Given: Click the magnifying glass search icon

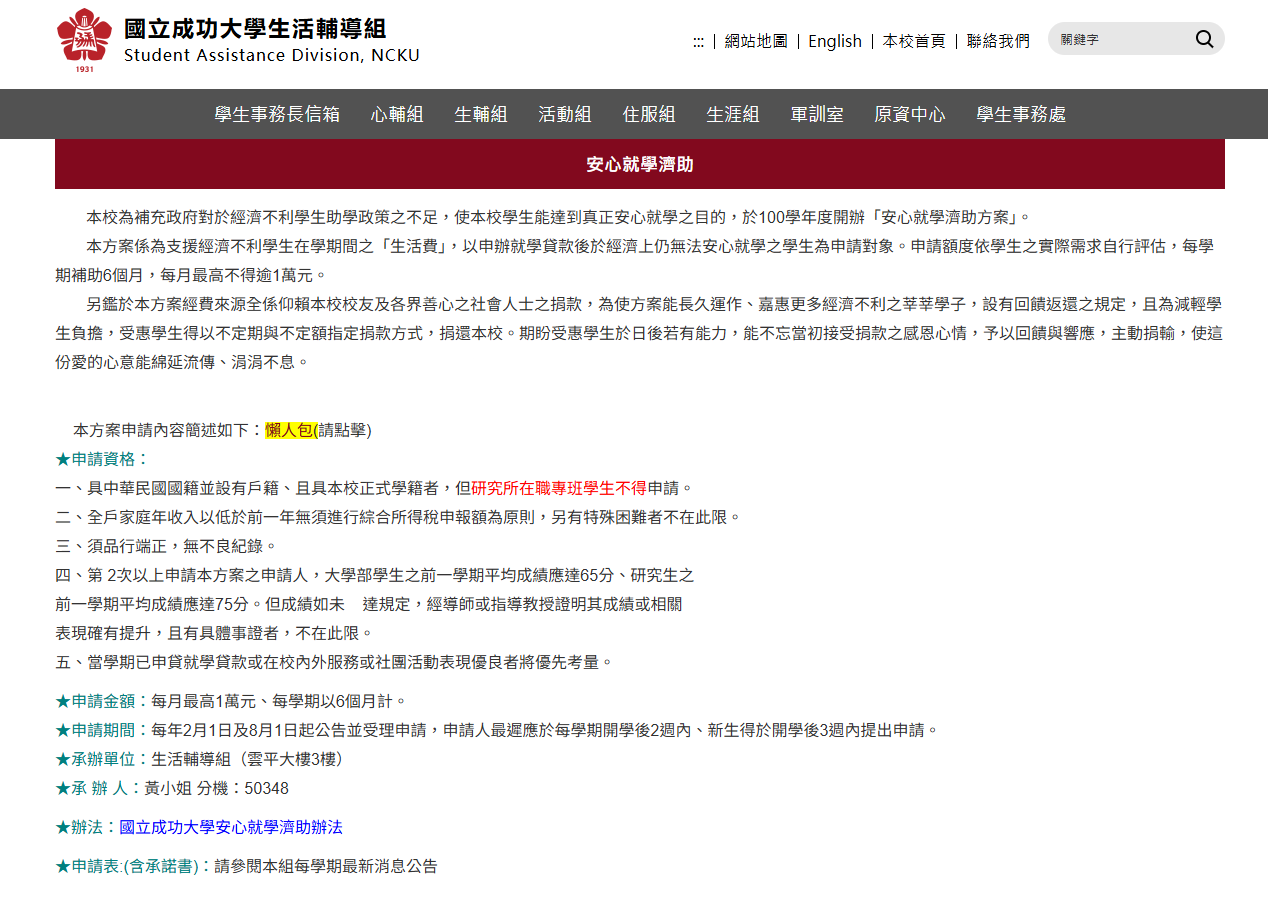Looking at the screenshot, I should click(x=1204, y=39).
